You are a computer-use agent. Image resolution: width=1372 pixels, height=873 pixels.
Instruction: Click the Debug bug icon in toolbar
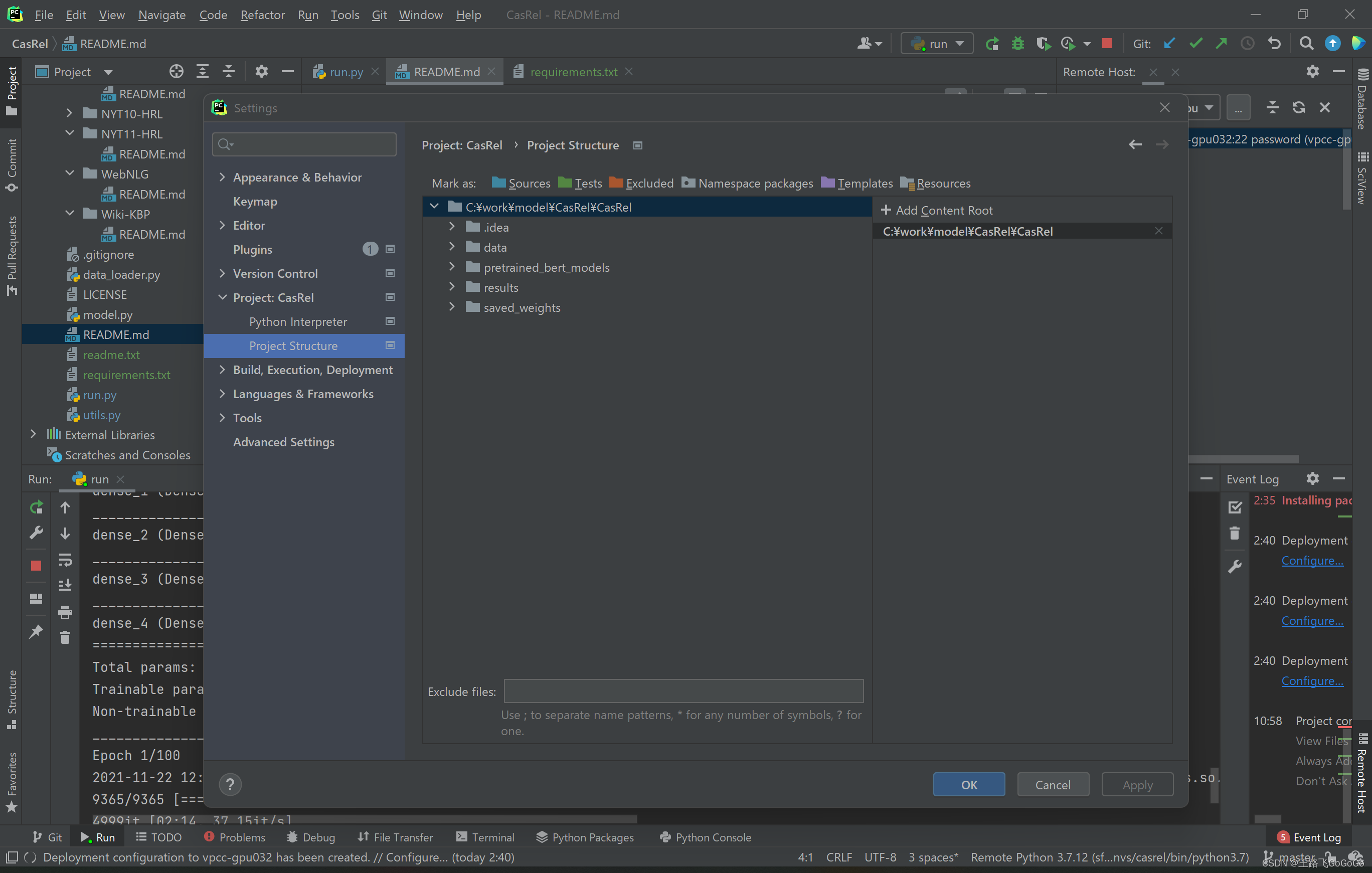click(x=1017, y=43)
